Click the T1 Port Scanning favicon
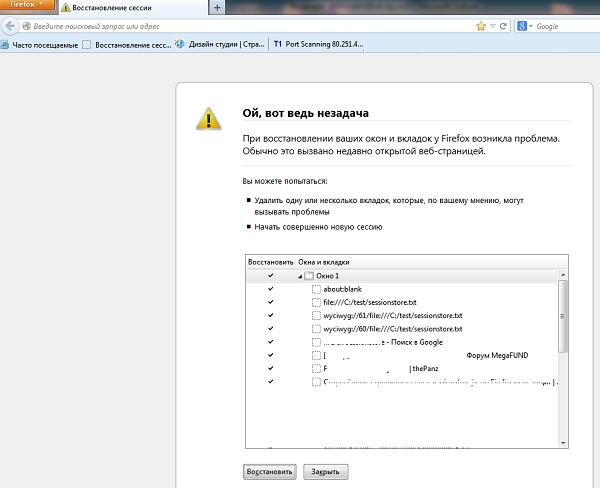The image size is (600, 488). pyautogui.click(x=278, y=44)
